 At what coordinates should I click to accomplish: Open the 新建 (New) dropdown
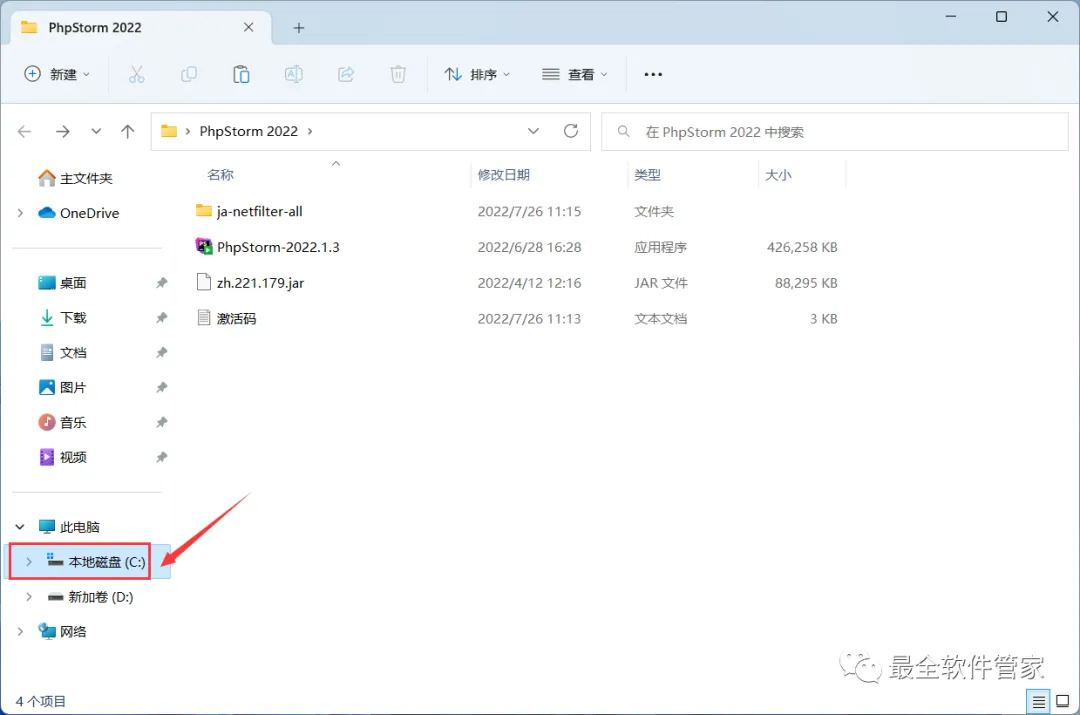click(56, 74)
